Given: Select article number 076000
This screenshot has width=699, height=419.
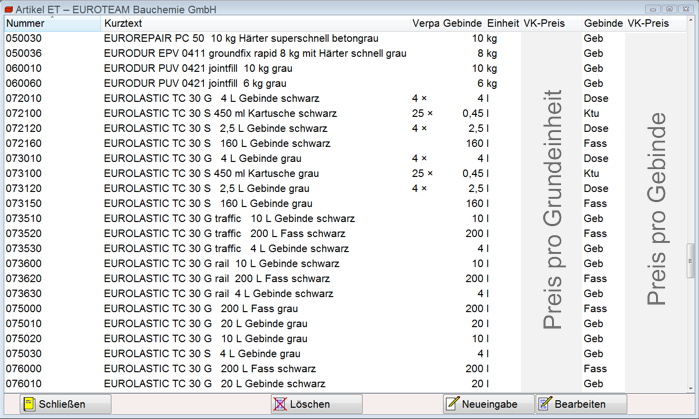Looking at the screenshot, I should (x=24, y=369).
